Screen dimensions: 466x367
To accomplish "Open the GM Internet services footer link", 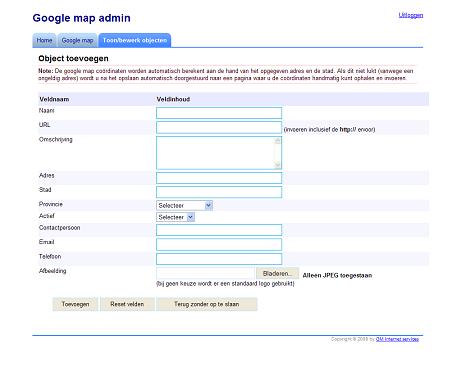I will 397,339.
